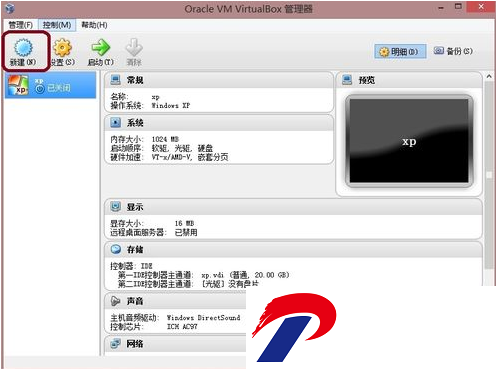This screenshot has height=369, width=496.
Task: Minimize the VirtualBox manager window
Action: pyautogui.click(x=441, y=7)
